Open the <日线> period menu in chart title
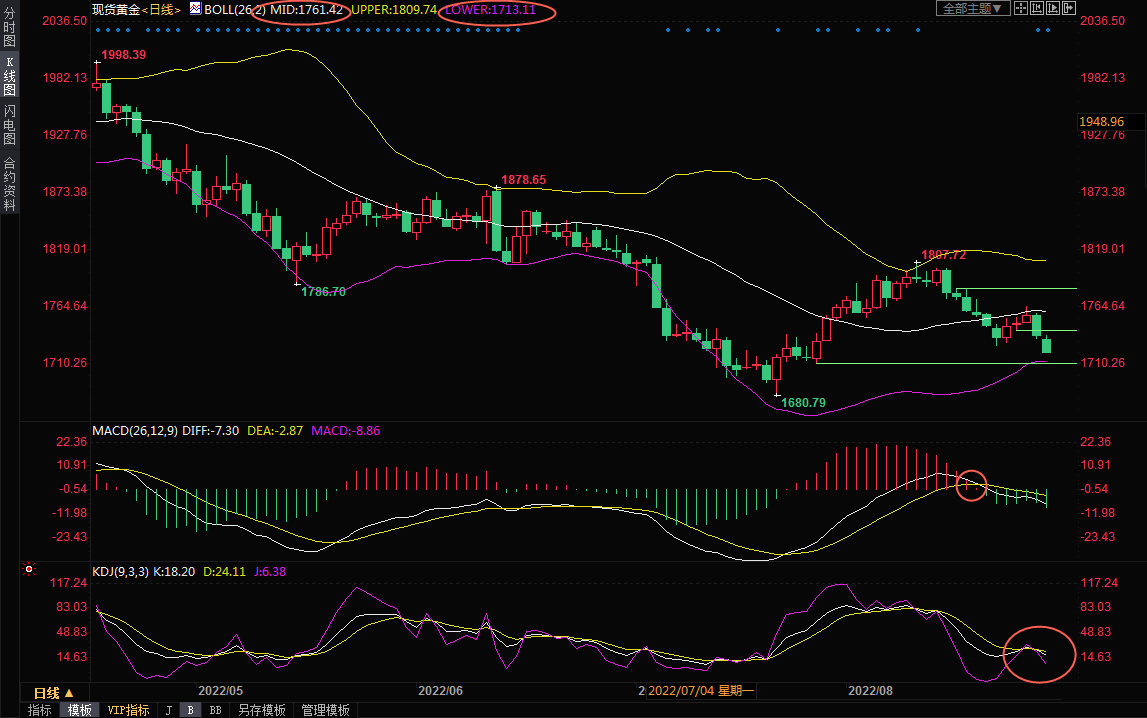1147x718 pixels. click(161, 9)
